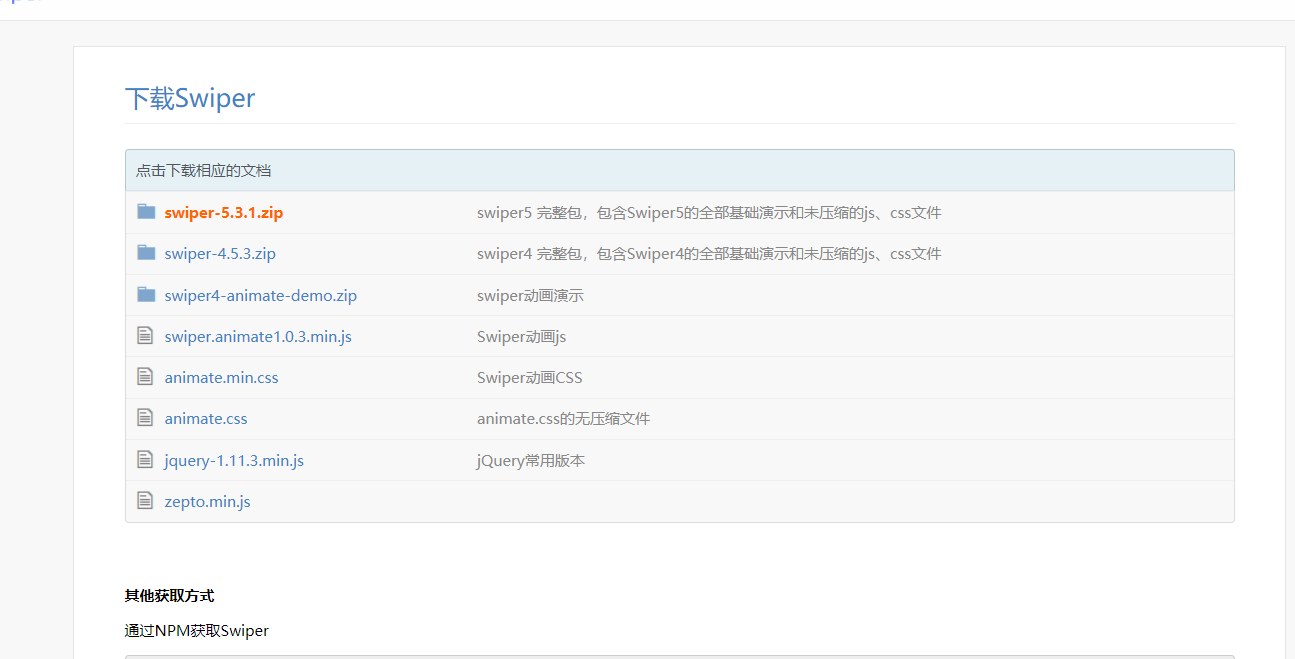Click the animate.css的无压缩文件 description
The image size is (1295, 659).
[x=564, y=419]
